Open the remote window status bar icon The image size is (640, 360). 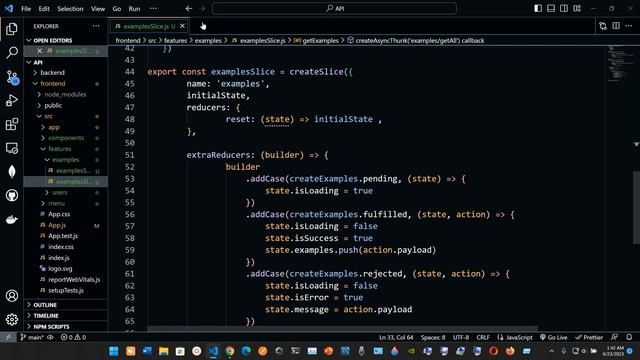(8, 337)
